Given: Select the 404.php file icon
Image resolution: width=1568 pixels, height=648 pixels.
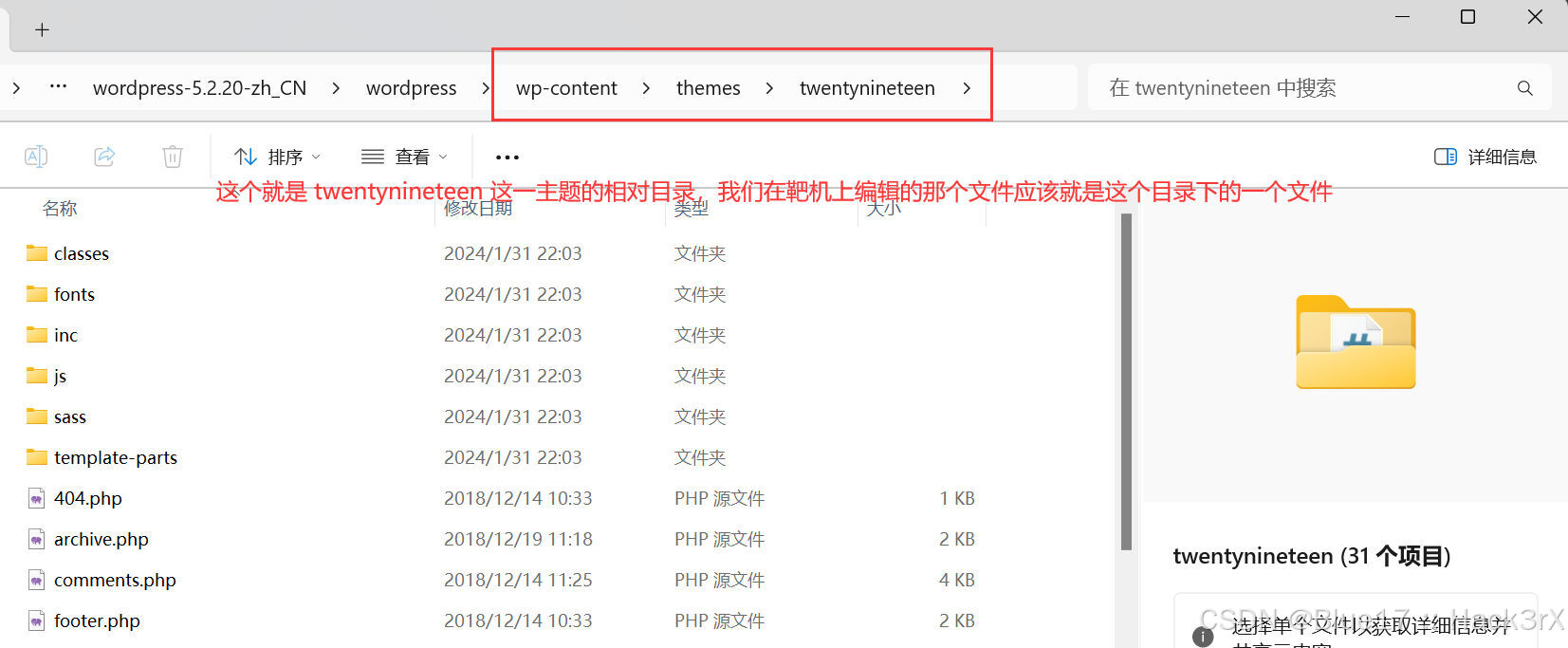Looking at the screenshot, I should (36, 498).
